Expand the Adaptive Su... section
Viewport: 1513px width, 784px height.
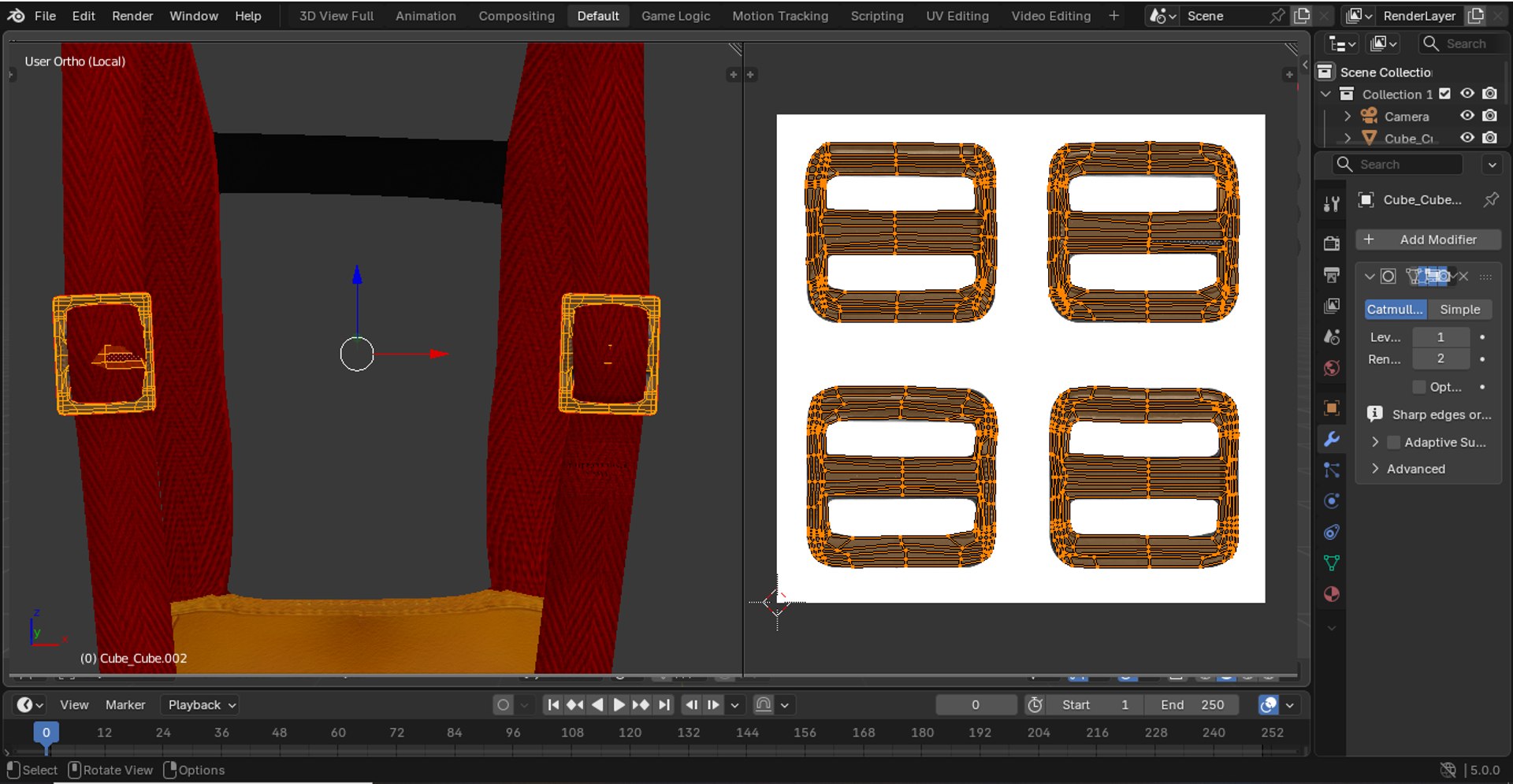(x=1375, y=442)
